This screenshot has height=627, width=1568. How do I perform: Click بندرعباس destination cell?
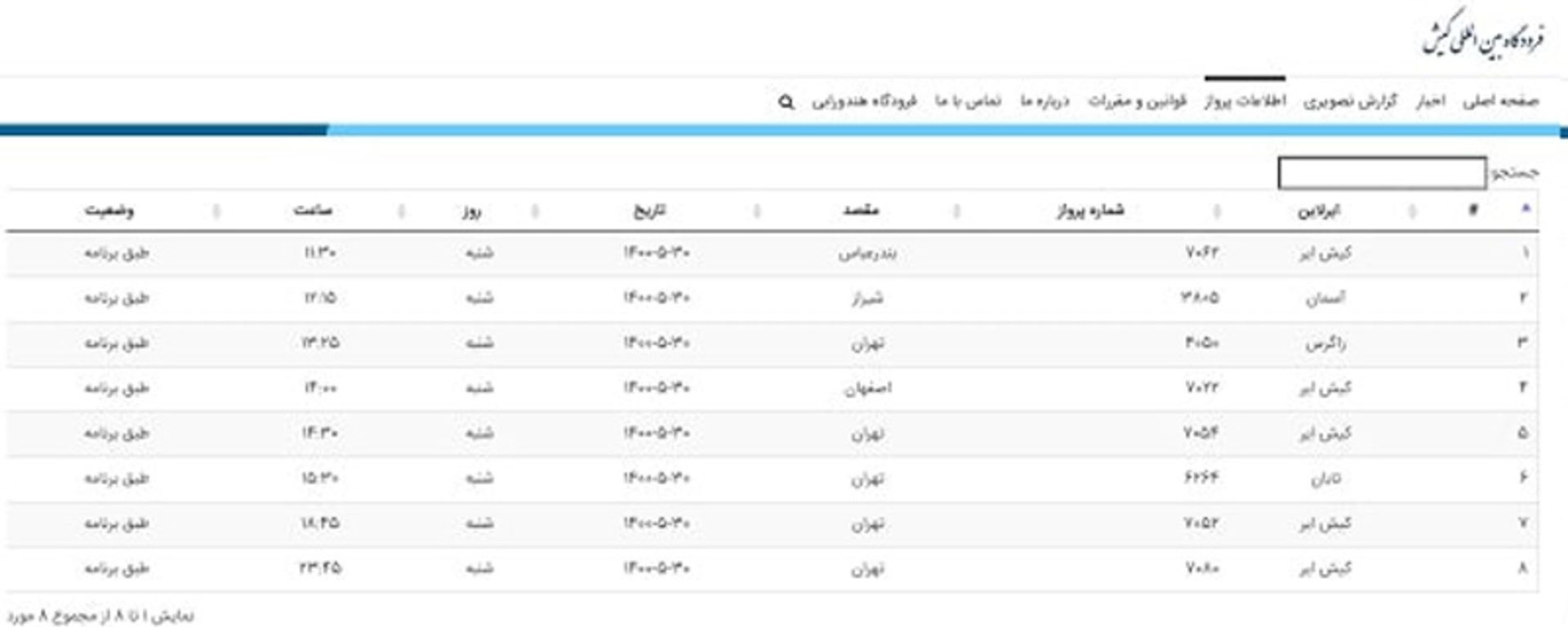(867, 253)
